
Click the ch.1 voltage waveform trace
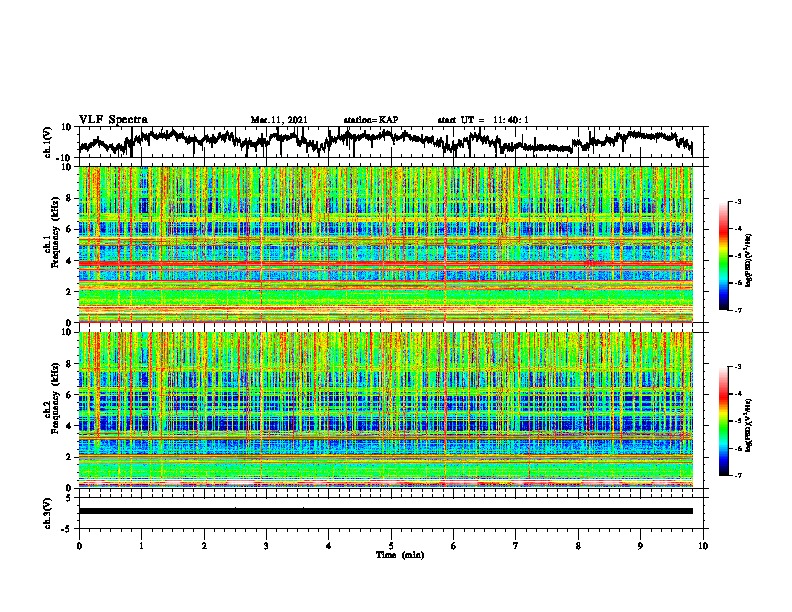[x=385, y=142]
